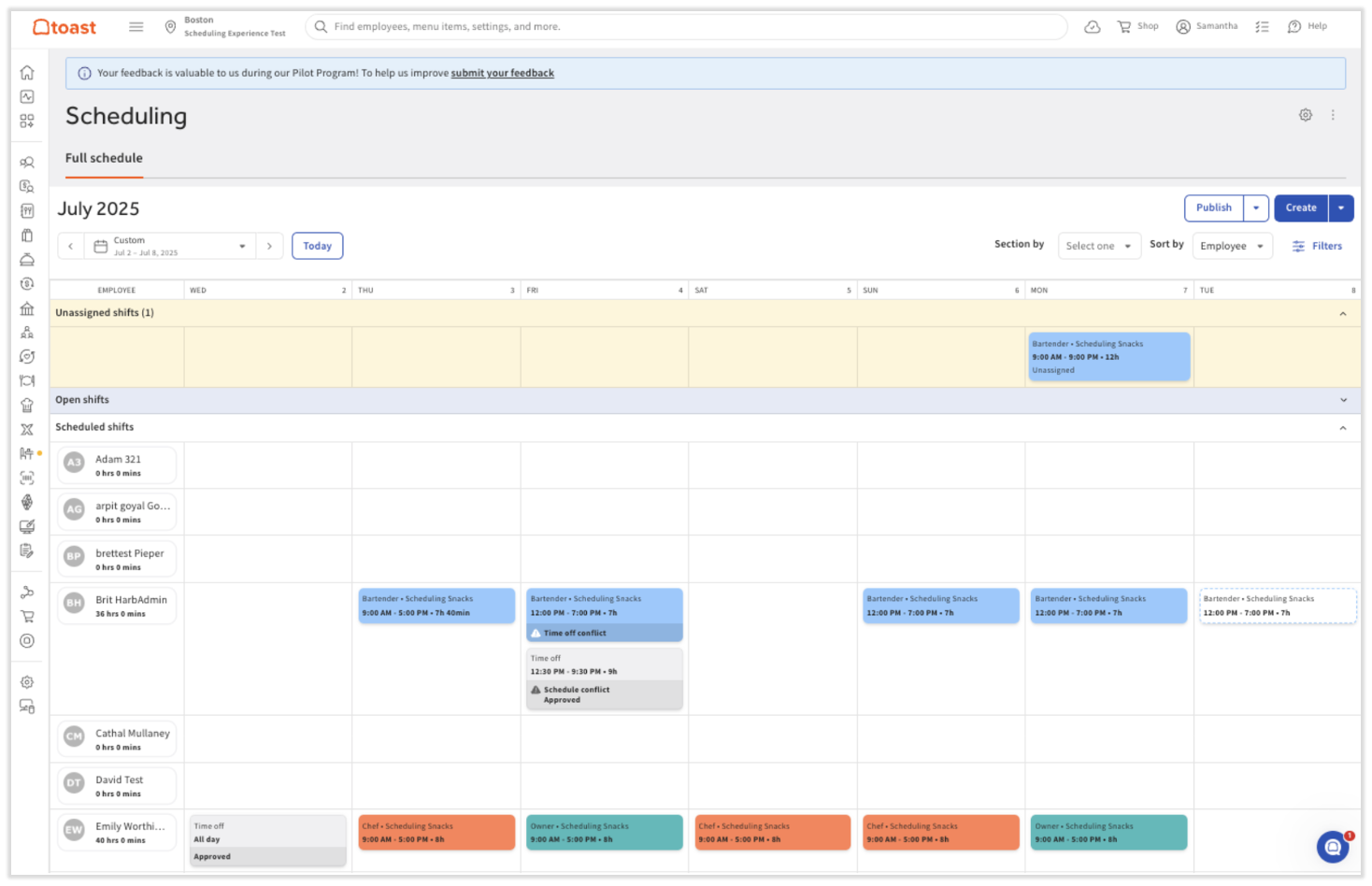
Task: Open the submit your feedback link
Action: point(502,72)
